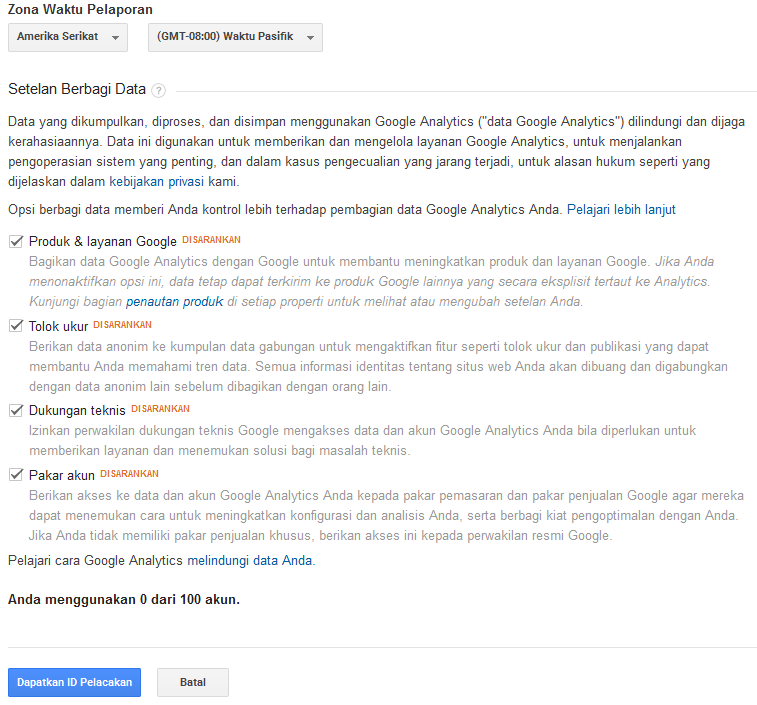Uncheck the Produk & layanan Google checkbox
757x705 pixels.
(x=16, y=241)
